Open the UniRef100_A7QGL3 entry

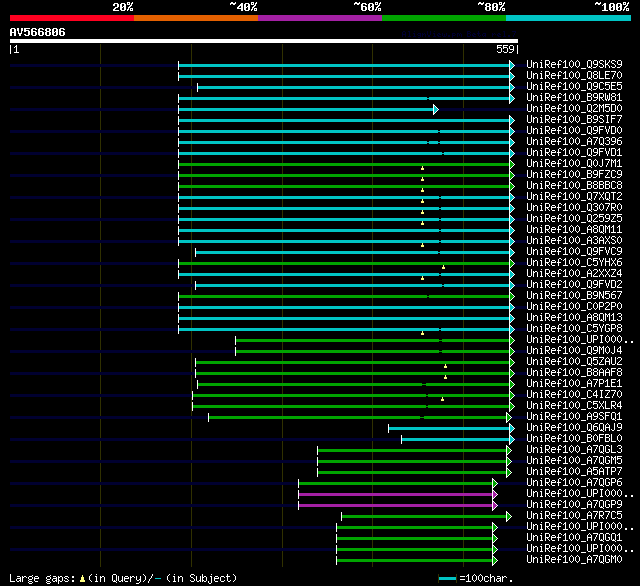tap(574, 450)
